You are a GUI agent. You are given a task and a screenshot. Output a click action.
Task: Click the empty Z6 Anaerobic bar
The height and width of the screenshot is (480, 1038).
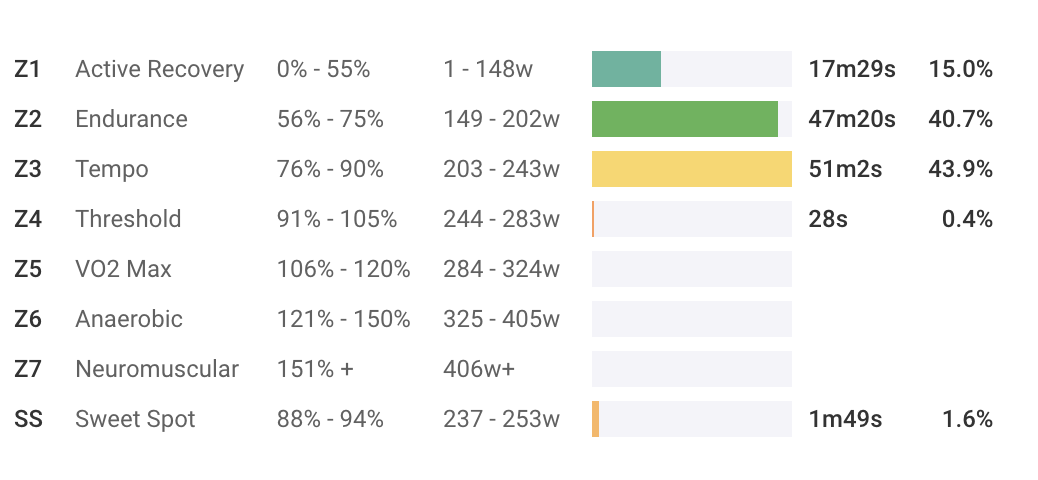[x=692, y=319]
